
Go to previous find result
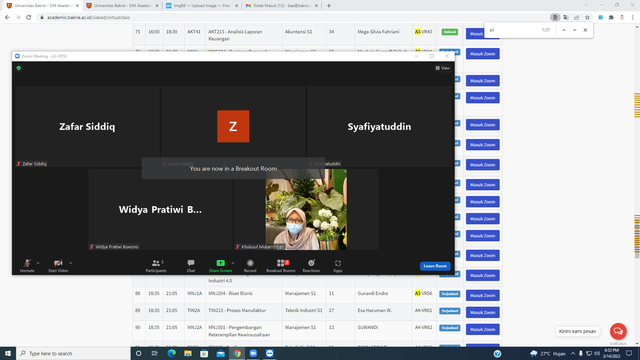tap(564, 30)
